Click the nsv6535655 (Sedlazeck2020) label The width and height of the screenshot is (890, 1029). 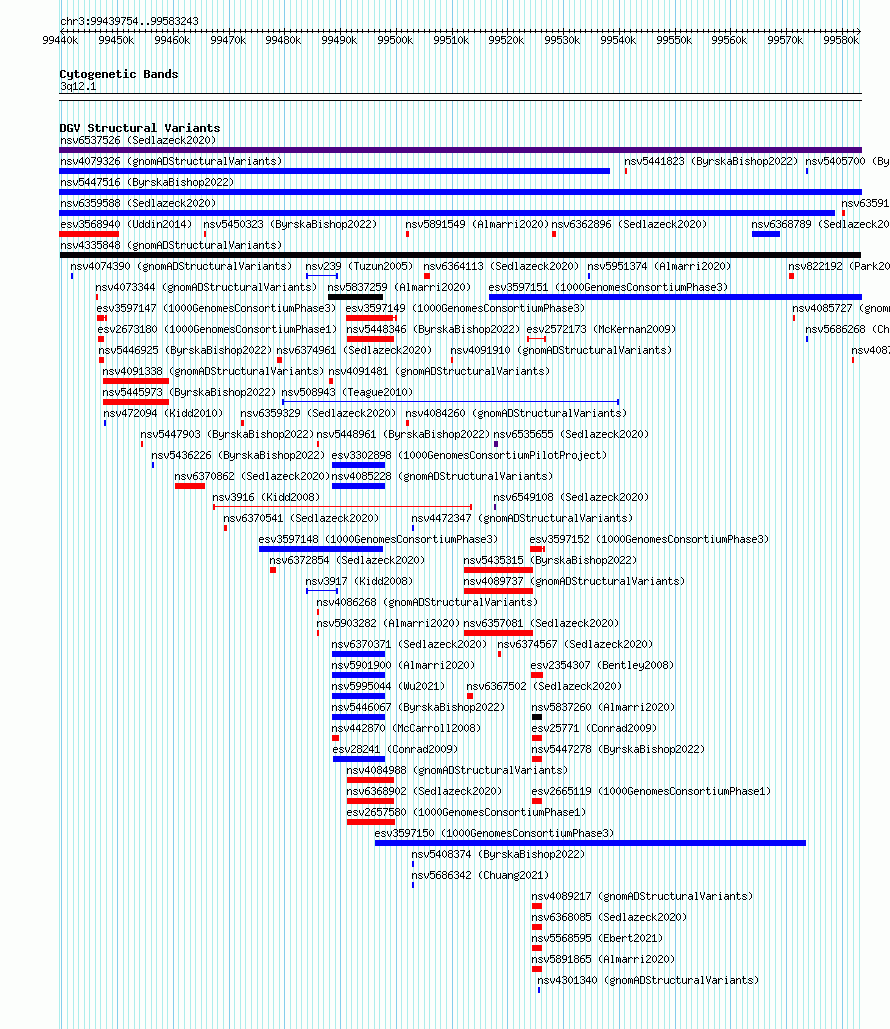[571, 434]
